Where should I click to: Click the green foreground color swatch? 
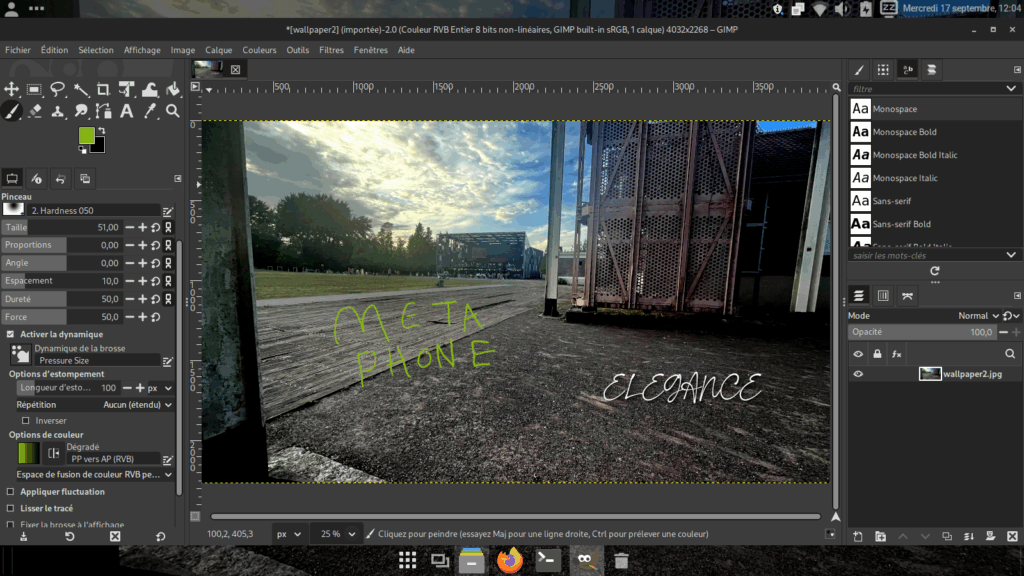(x=86, y=135)
